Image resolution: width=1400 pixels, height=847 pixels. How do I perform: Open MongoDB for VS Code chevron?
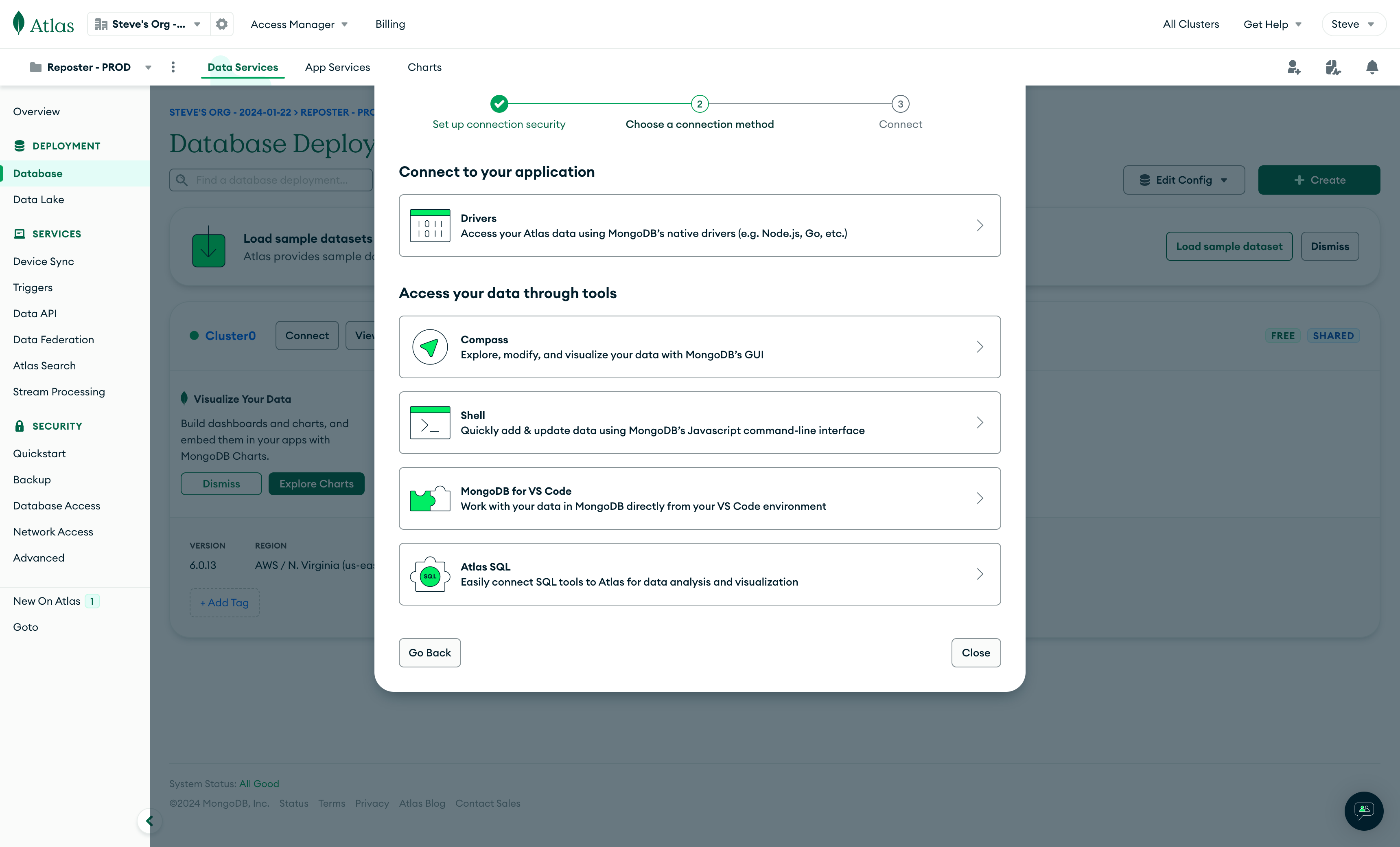tap(980, 498)
